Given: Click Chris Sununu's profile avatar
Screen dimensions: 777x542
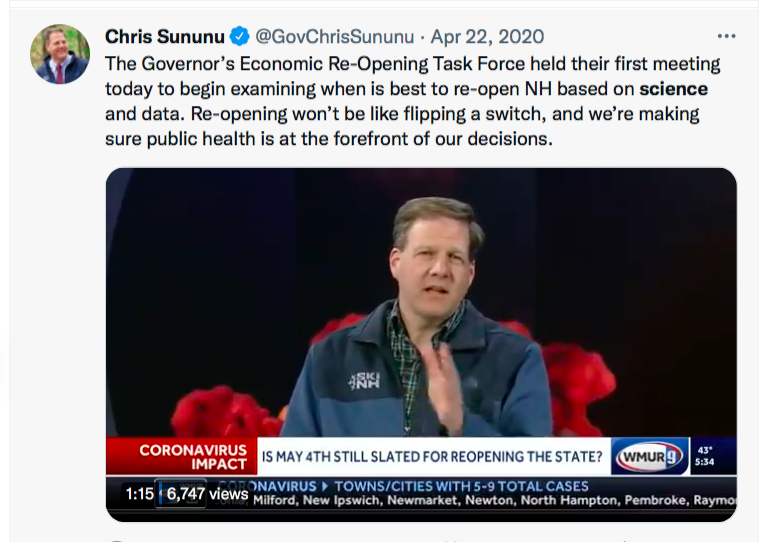Looking at the screenshot, I should 60,55.
